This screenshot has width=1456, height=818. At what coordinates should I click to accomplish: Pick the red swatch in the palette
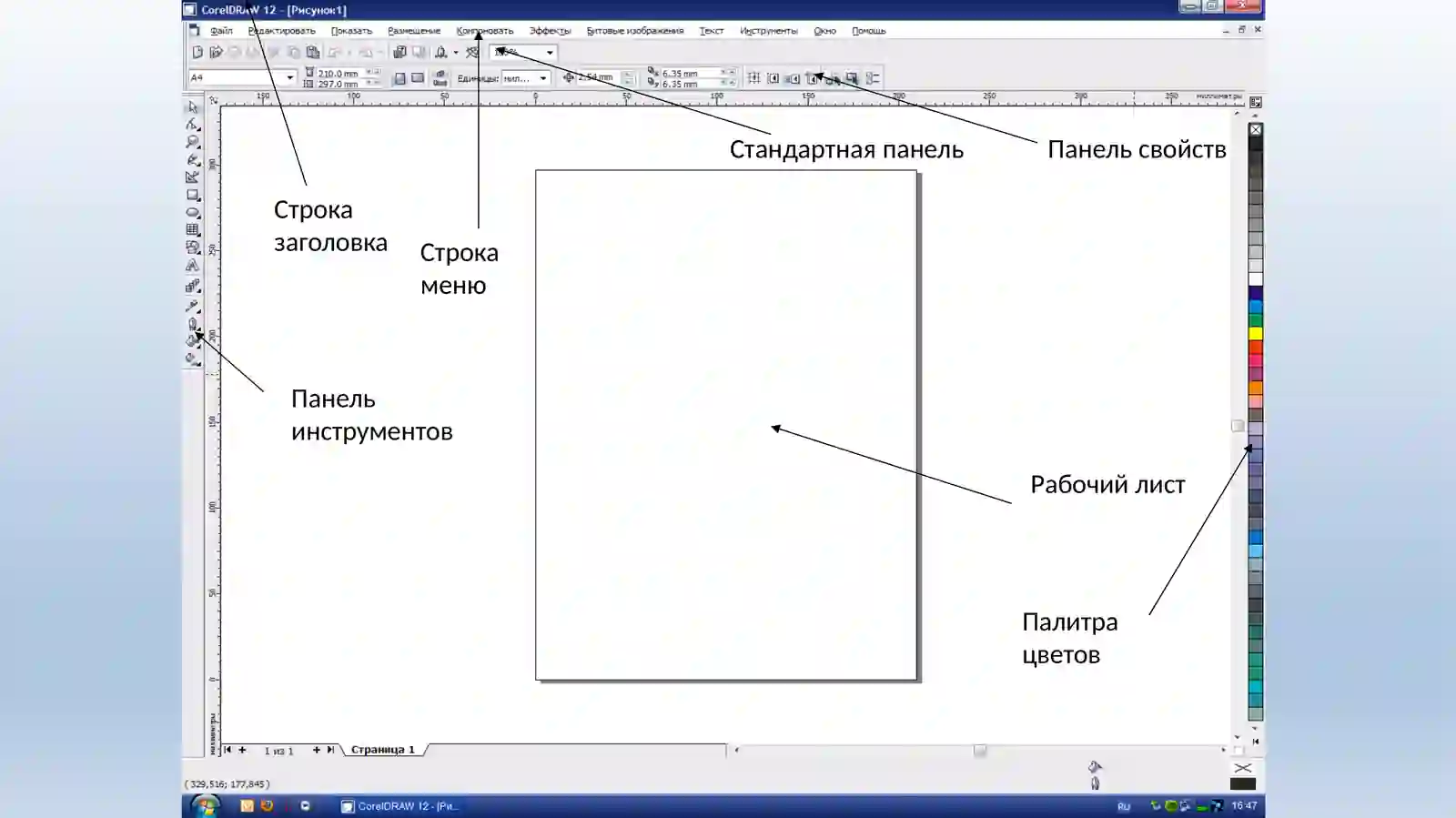pos(1256,347)
